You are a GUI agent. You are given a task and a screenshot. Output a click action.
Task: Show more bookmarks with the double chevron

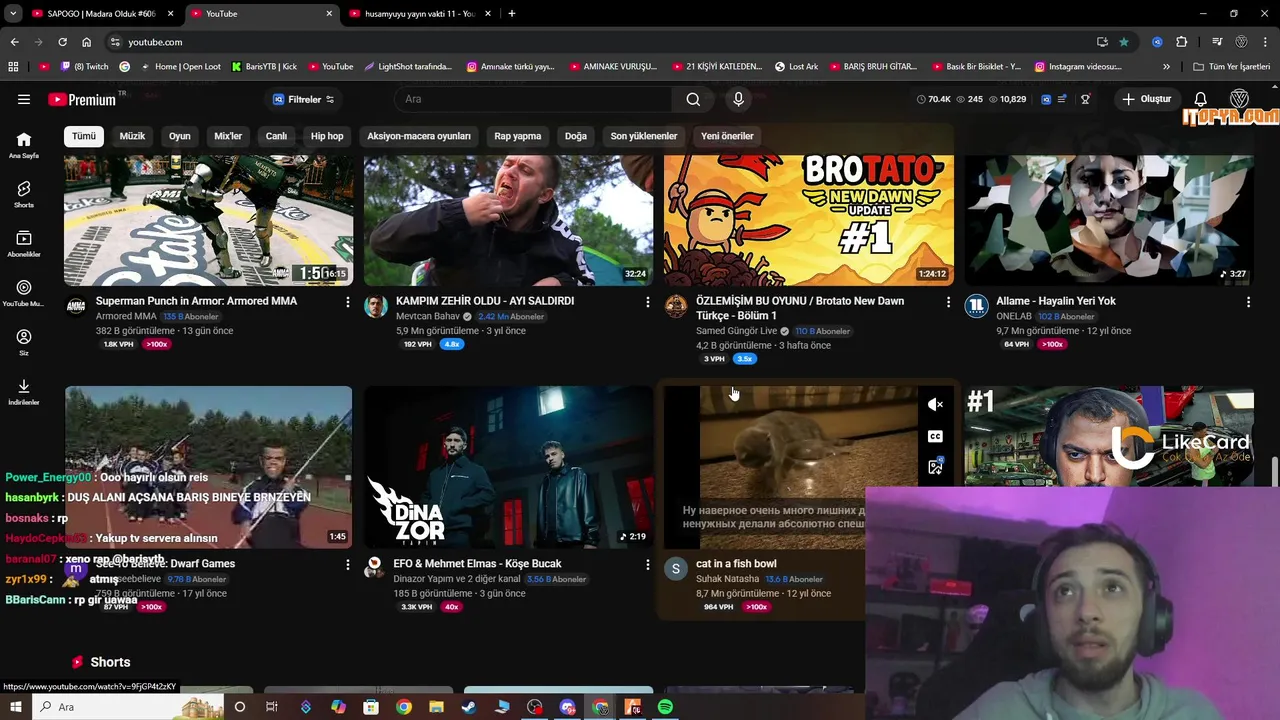coord(1166,67)
